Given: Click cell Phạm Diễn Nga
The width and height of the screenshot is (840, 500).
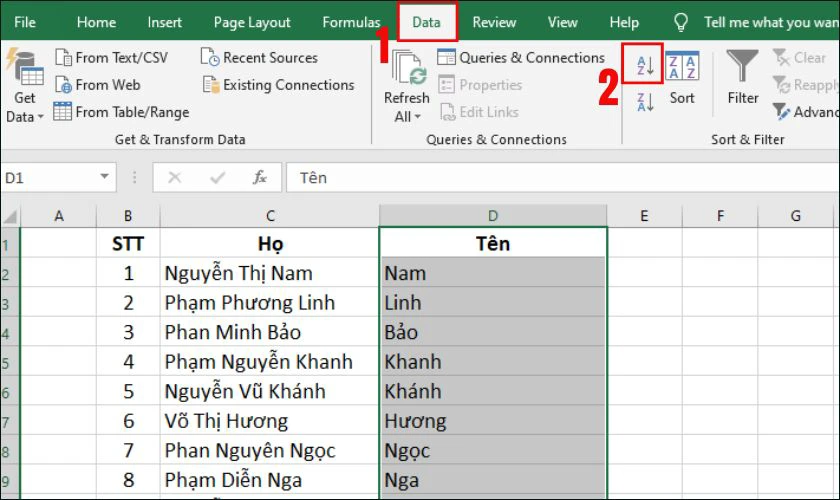Looking at the screenshot, I should (270, 480).
